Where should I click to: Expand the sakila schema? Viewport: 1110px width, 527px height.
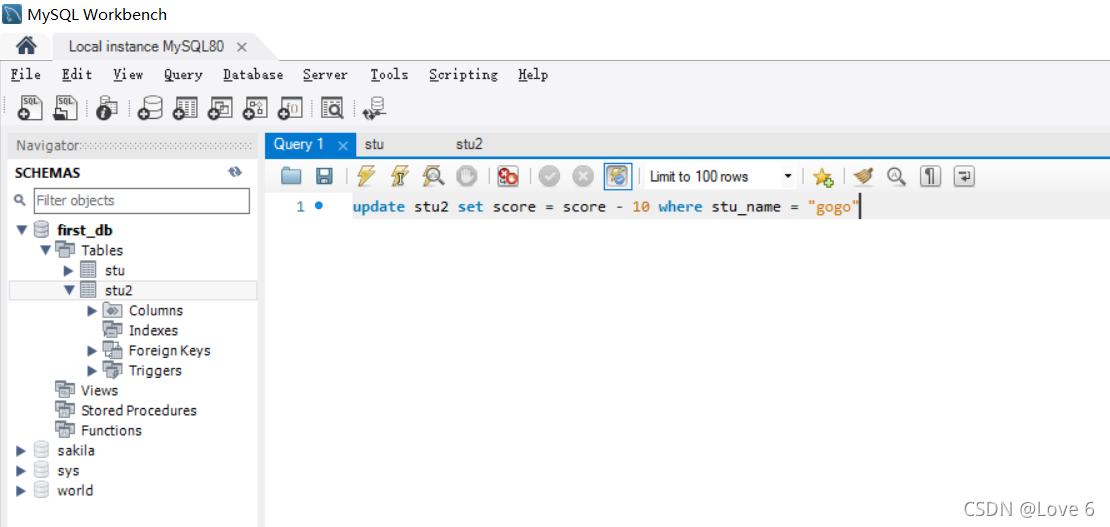21,450
